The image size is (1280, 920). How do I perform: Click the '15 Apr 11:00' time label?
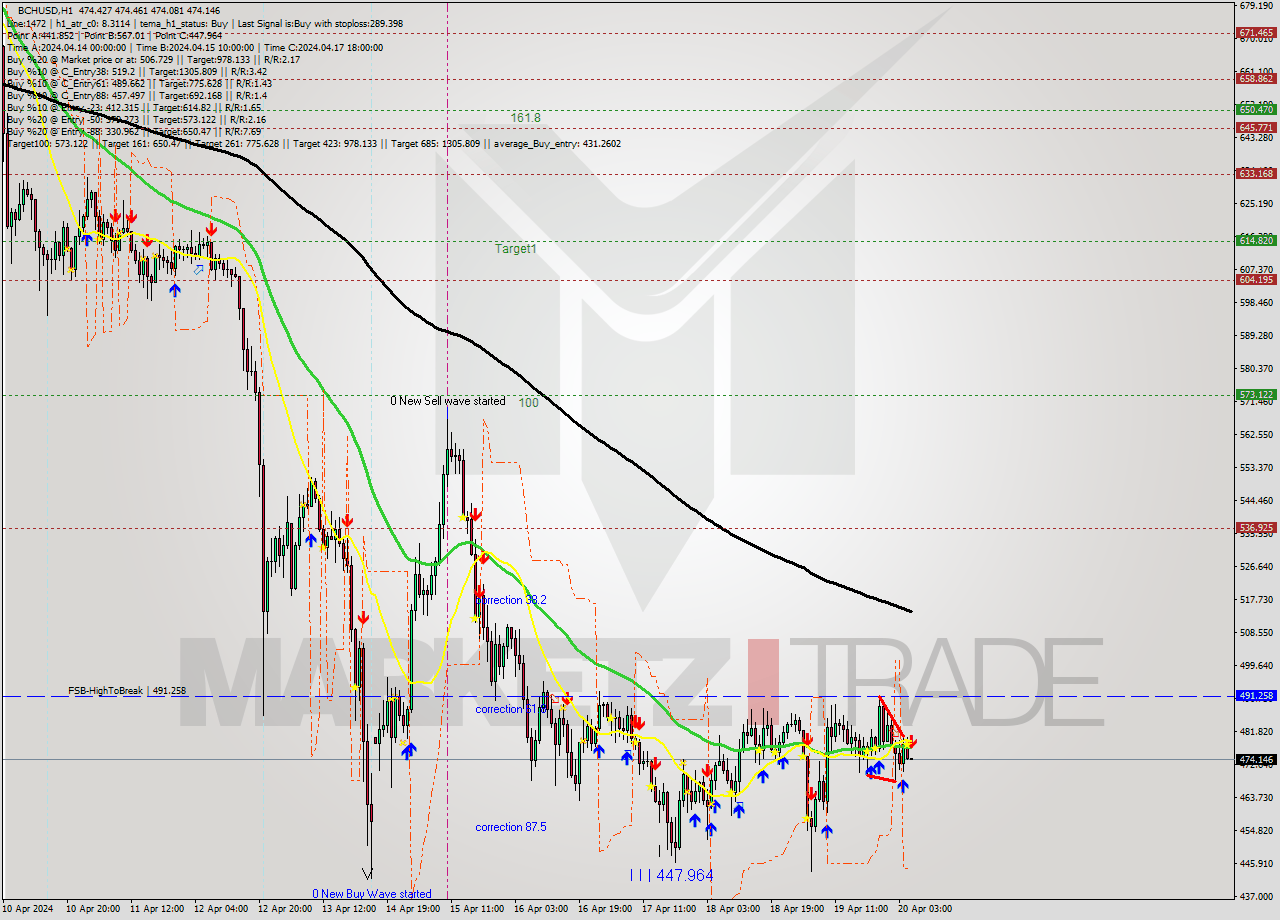[477, 909]
